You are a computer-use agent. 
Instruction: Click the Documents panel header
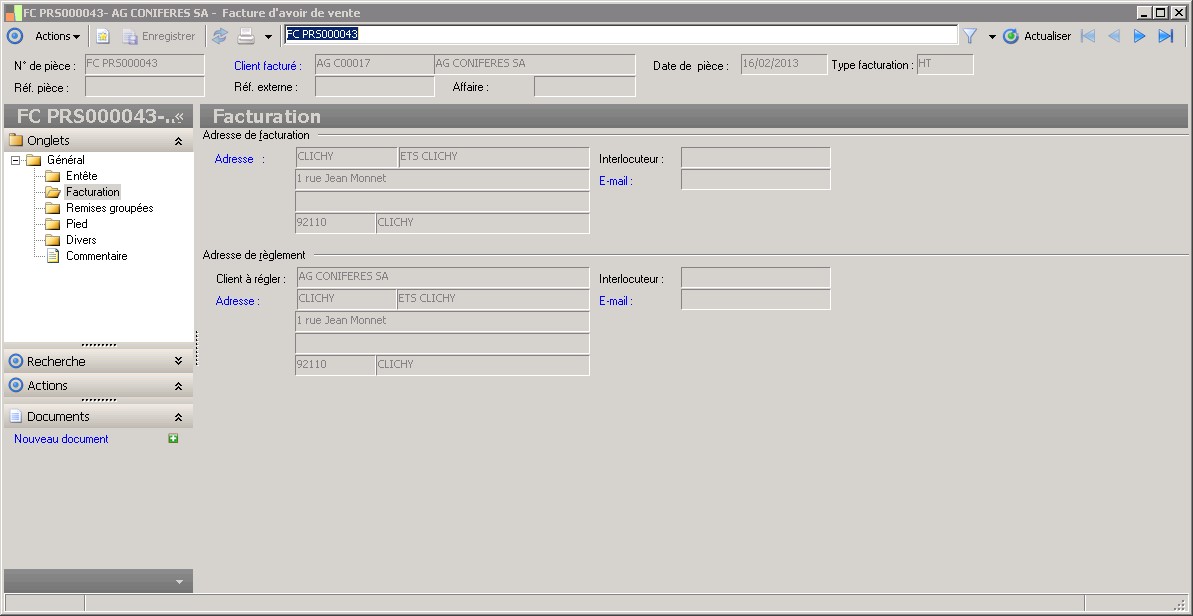click(98, 417)
